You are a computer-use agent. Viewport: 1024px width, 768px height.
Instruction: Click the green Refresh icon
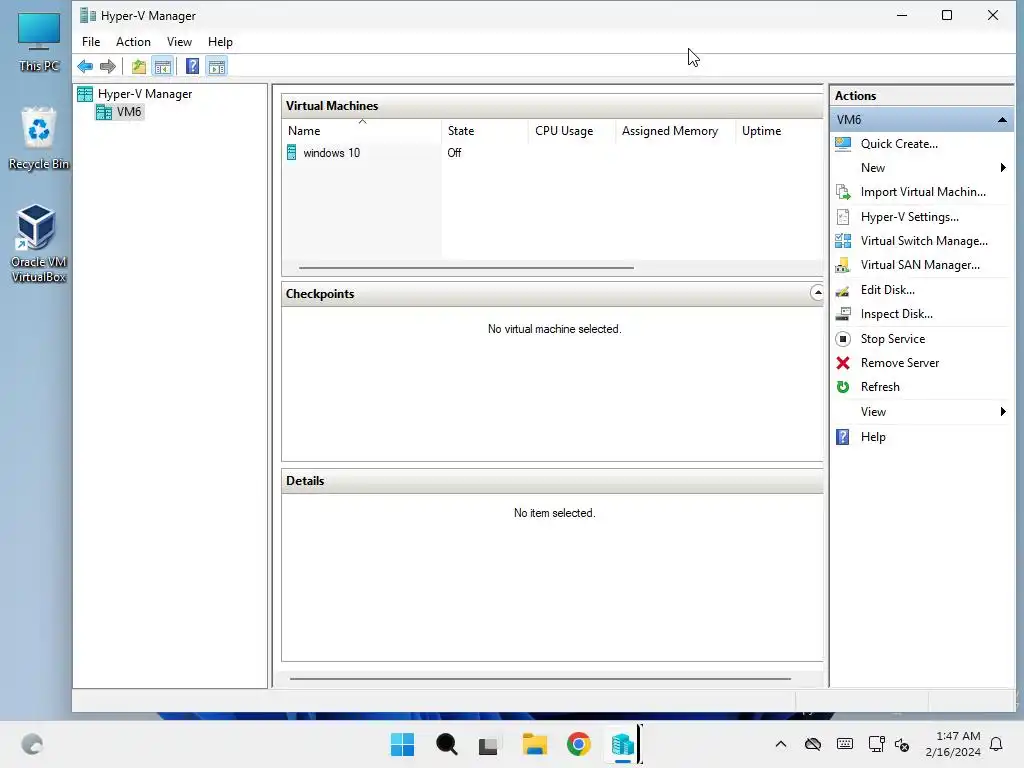pos(843,387)
